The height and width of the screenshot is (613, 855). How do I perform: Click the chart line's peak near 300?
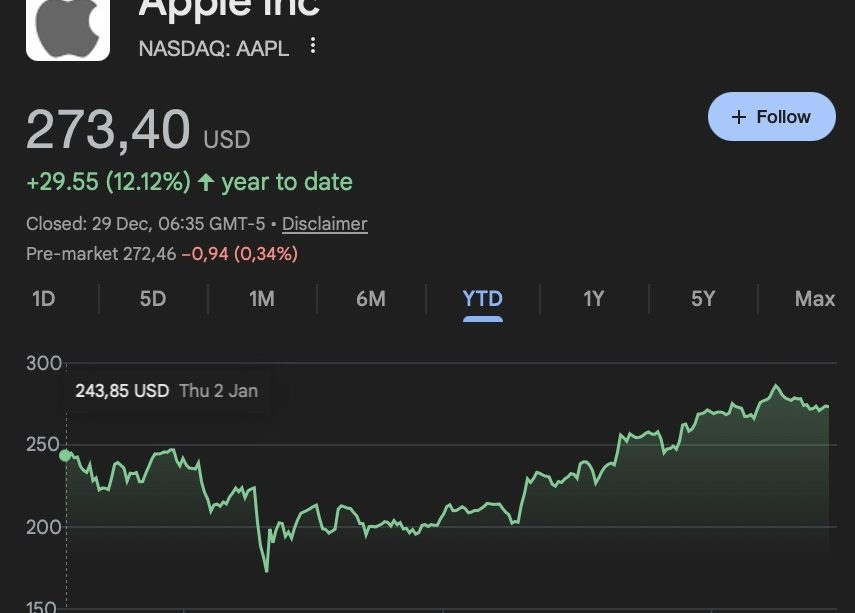(x=774, y=386)
